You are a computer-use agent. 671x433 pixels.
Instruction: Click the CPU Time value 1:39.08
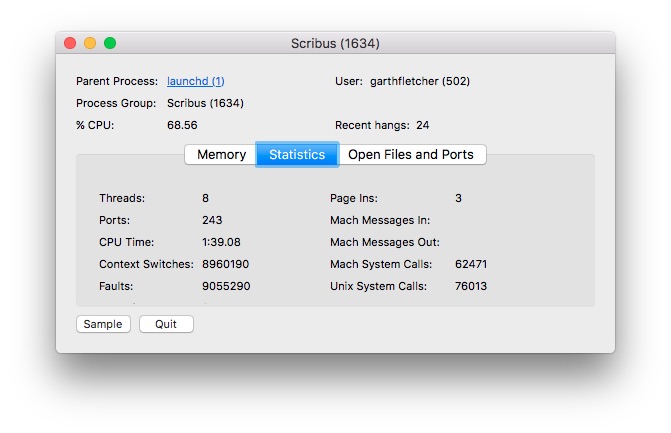point(221,242)
